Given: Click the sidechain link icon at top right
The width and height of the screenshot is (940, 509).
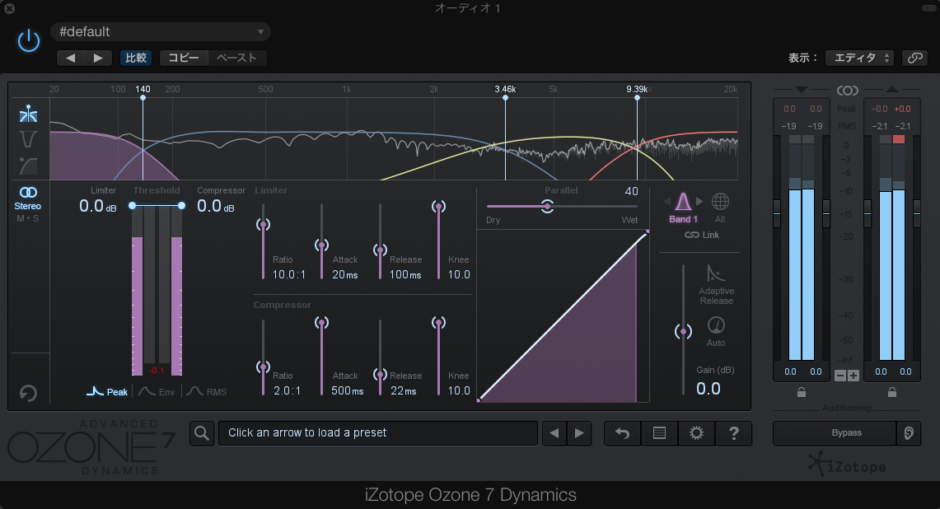Looking at the screenshot, I should click(x=913, y=58).
